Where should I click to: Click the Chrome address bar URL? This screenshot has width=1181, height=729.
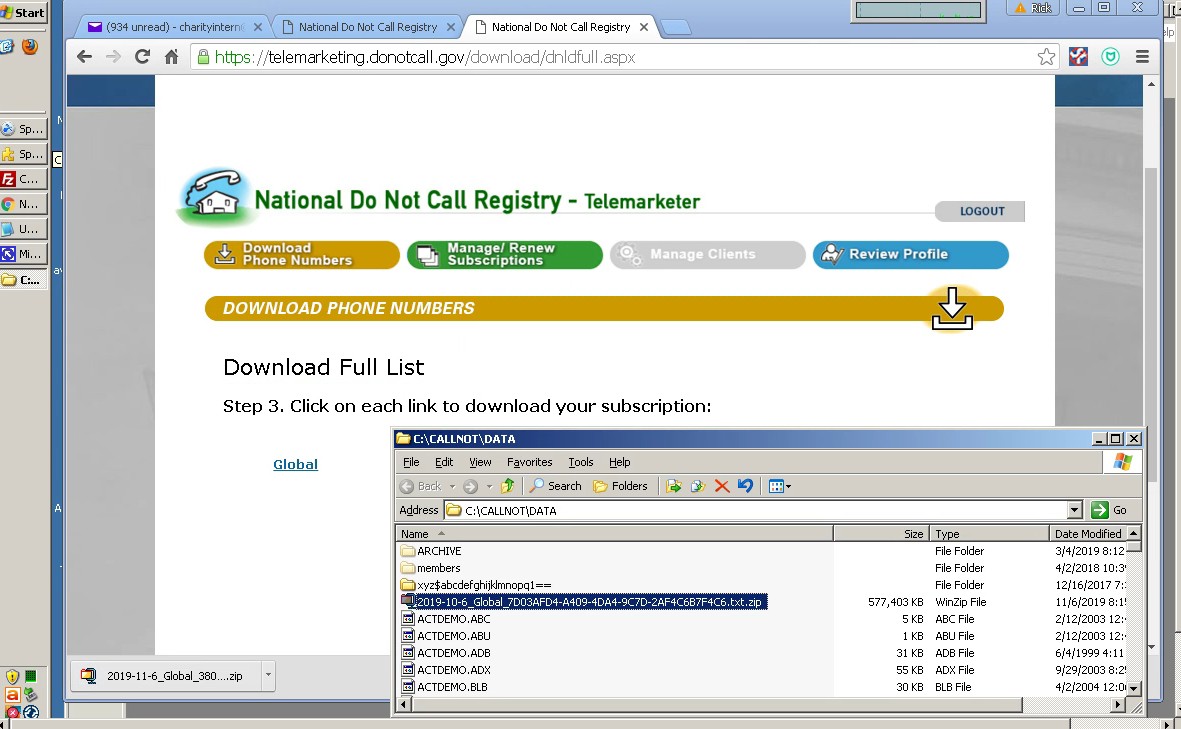pyautogui.click(x=425, y=57)
